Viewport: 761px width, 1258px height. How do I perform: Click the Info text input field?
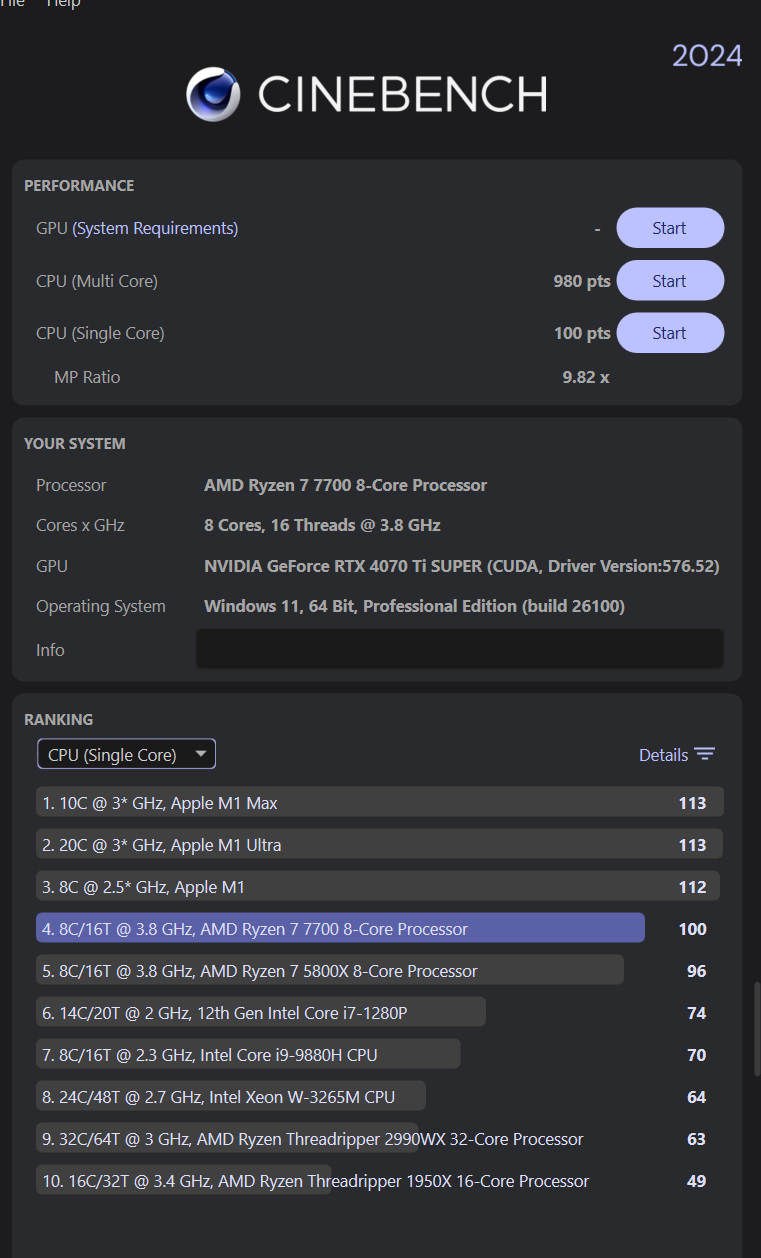click(460, 649)
